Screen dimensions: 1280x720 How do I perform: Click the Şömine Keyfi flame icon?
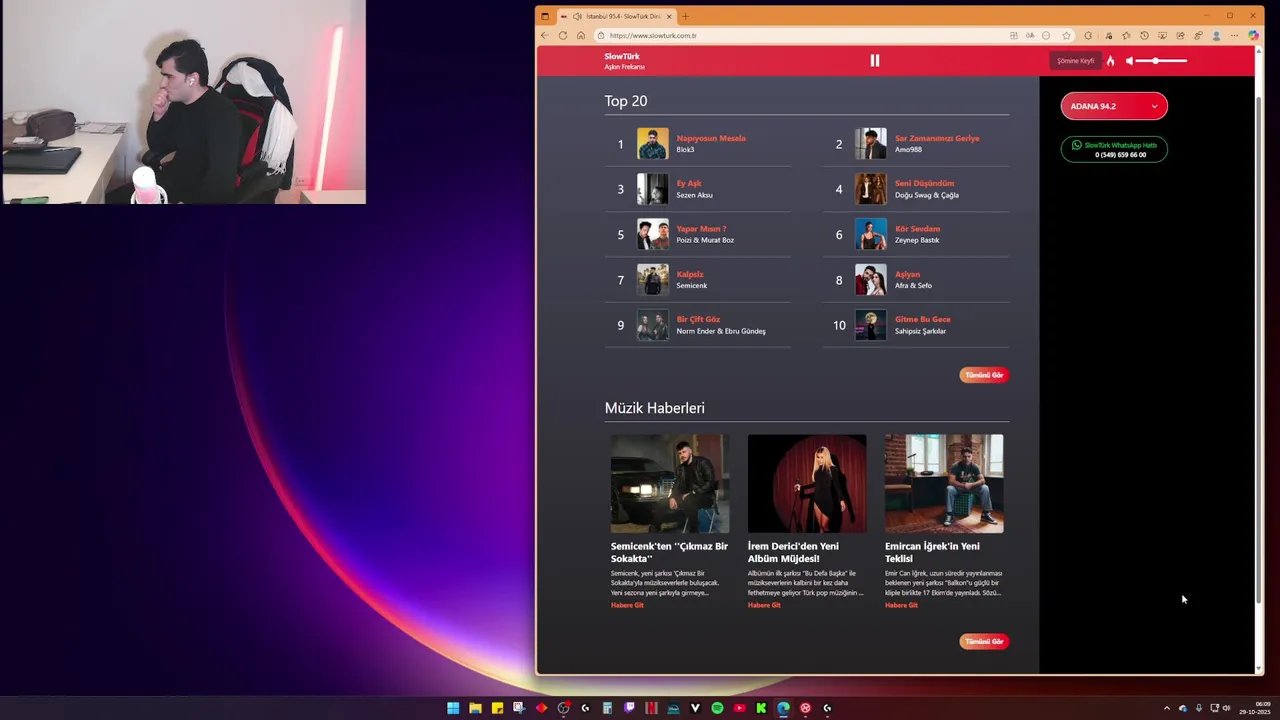coord(1110,61)
